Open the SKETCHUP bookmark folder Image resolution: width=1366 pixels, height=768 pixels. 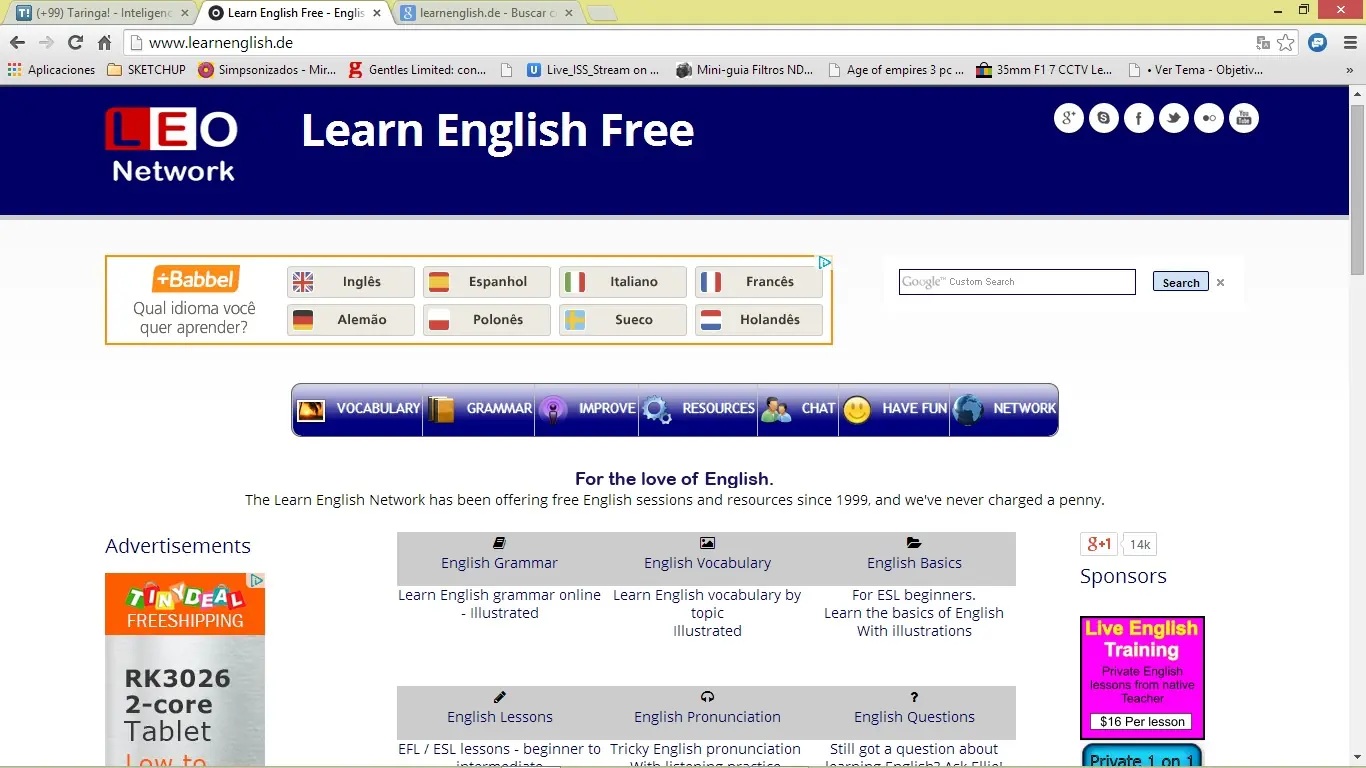(x=146, y=70)
